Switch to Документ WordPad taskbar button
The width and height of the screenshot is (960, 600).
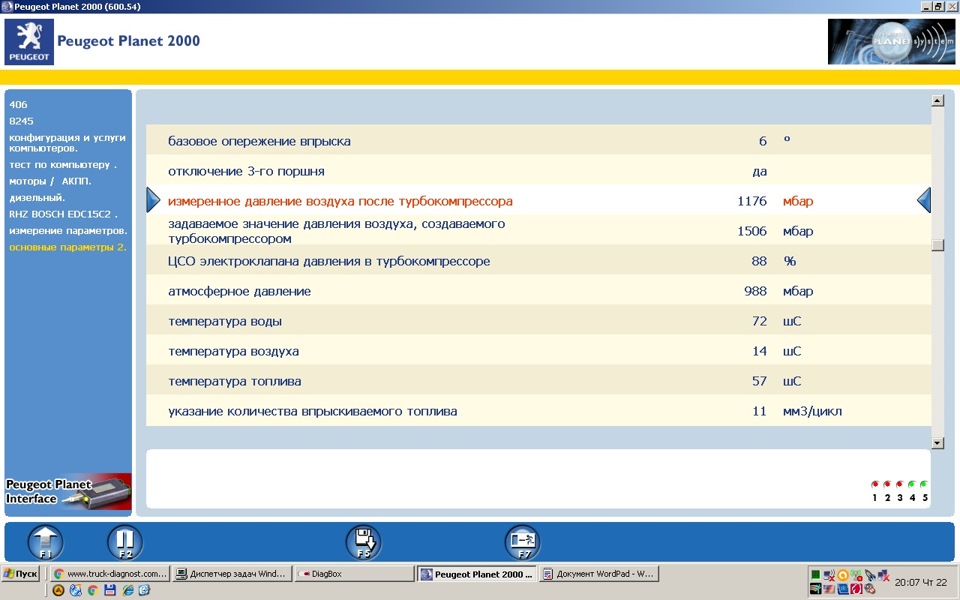[x=599, y=574]
